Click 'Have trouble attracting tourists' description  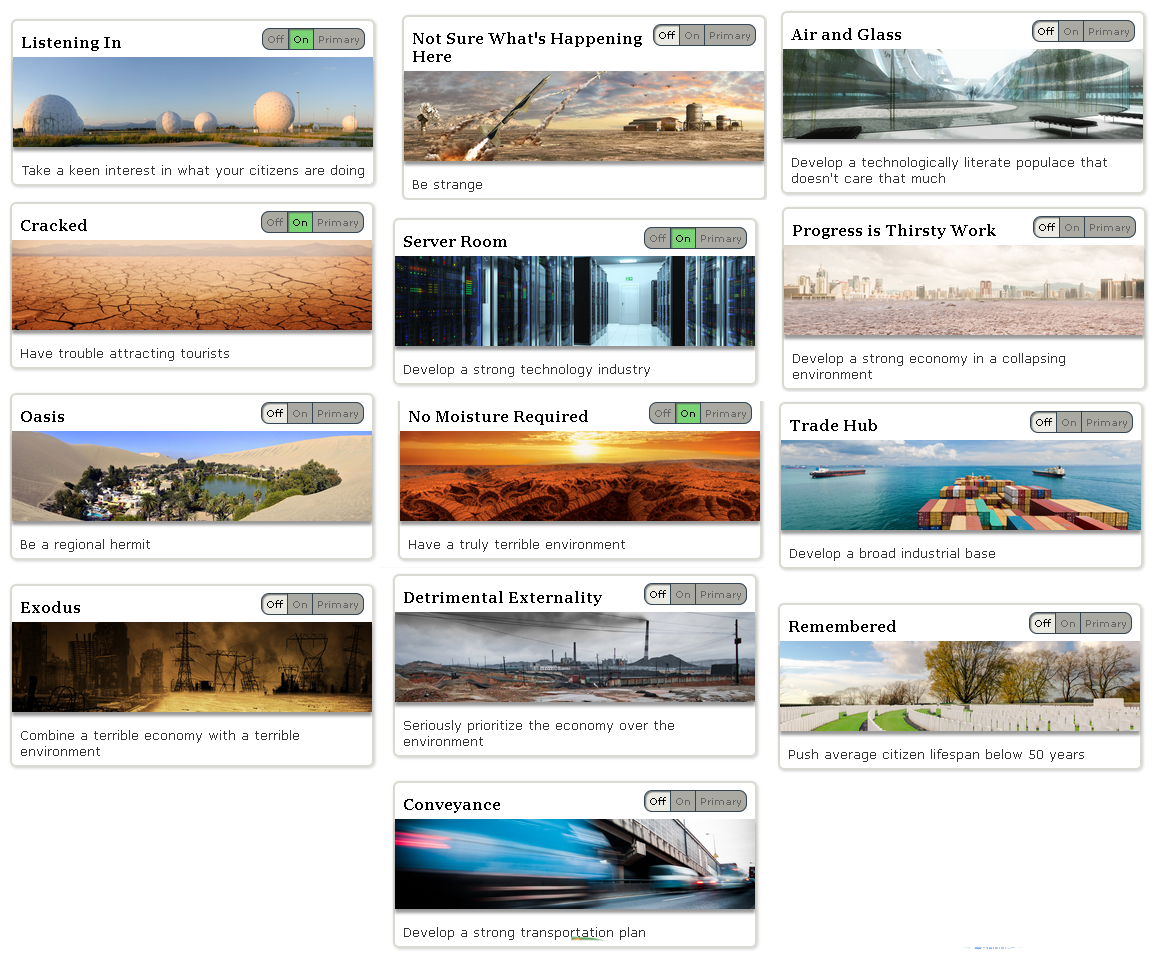(x=125, y=354)
